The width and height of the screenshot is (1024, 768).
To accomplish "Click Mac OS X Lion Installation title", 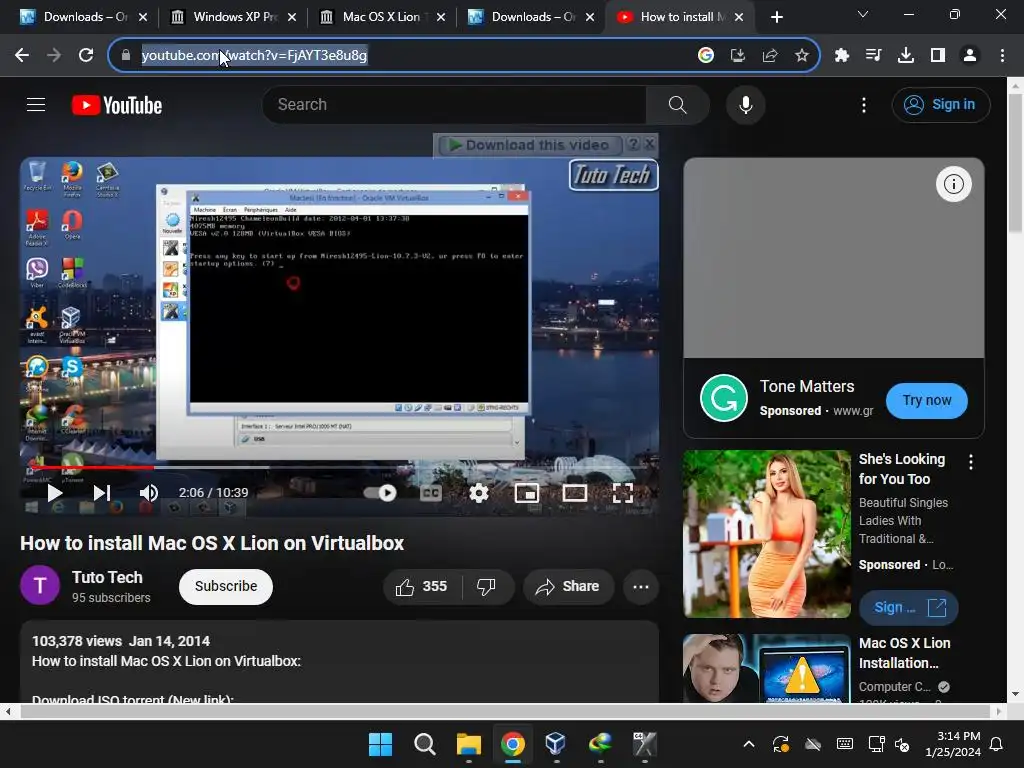I will (904, 653).
